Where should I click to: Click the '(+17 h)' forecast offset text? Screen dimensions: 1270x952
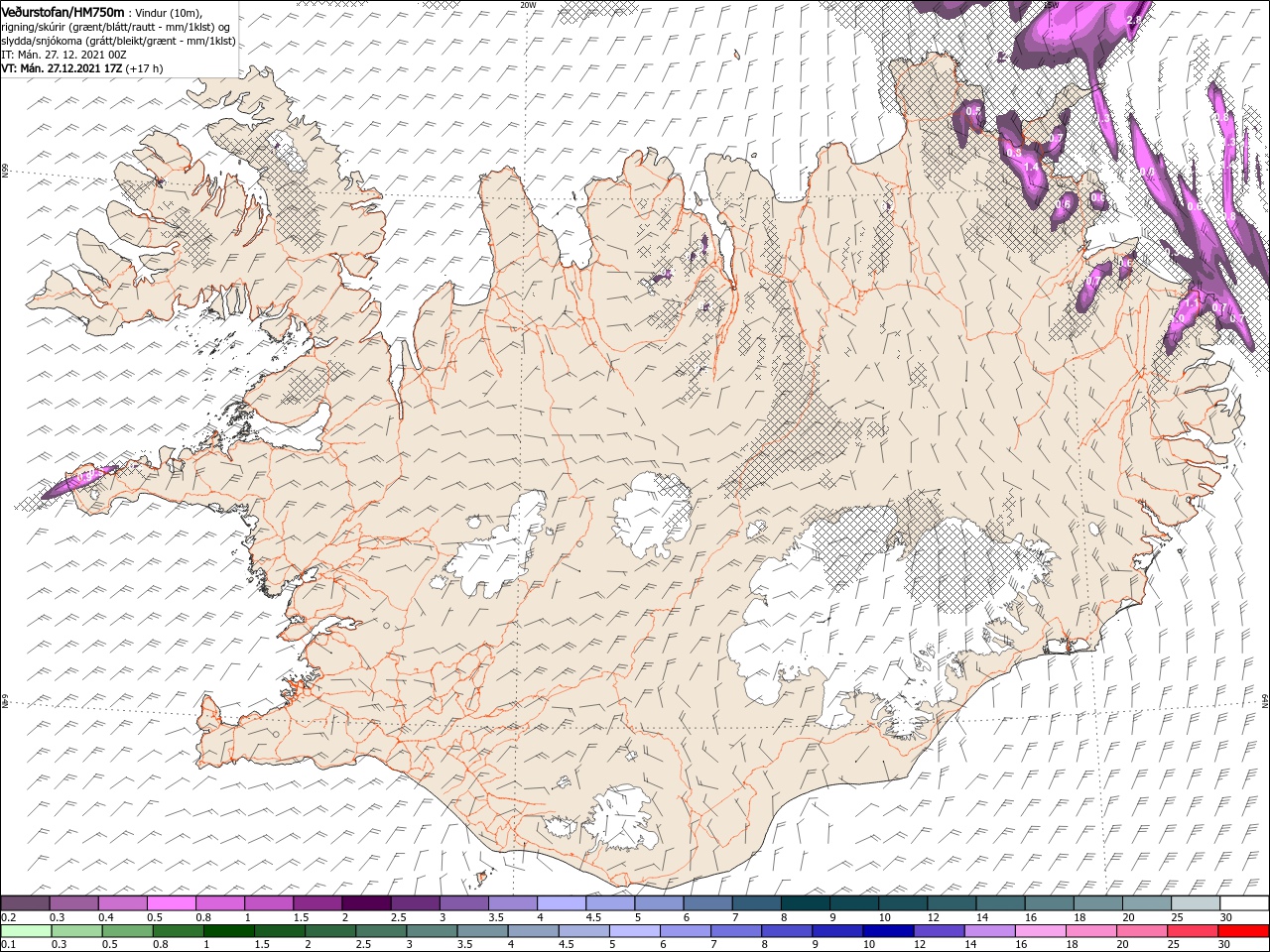[145, 68]
